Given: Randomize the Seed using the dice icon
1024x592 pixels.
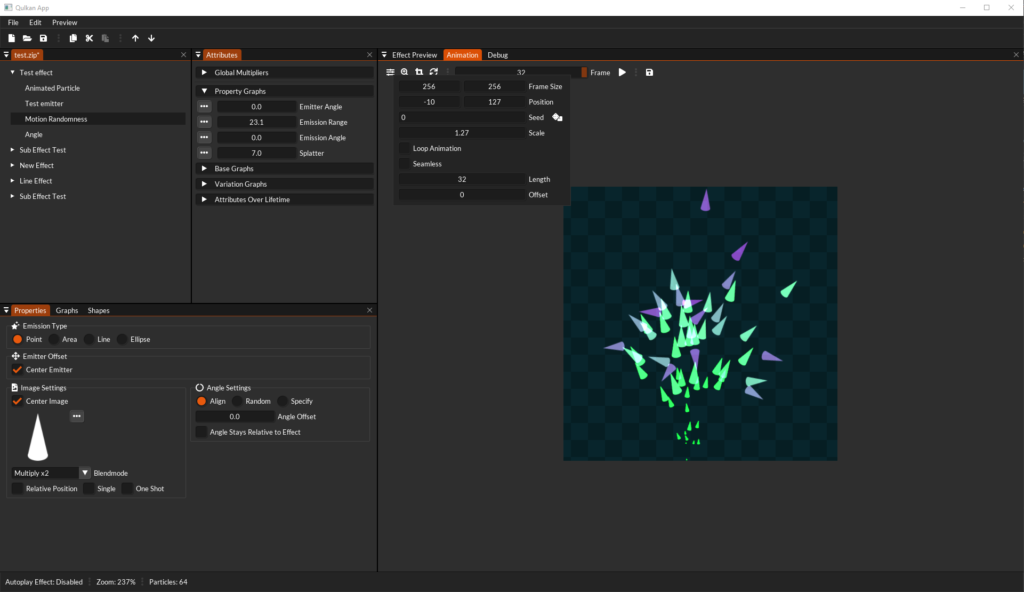Looking at the screenshot, I should tap(557, 117).
